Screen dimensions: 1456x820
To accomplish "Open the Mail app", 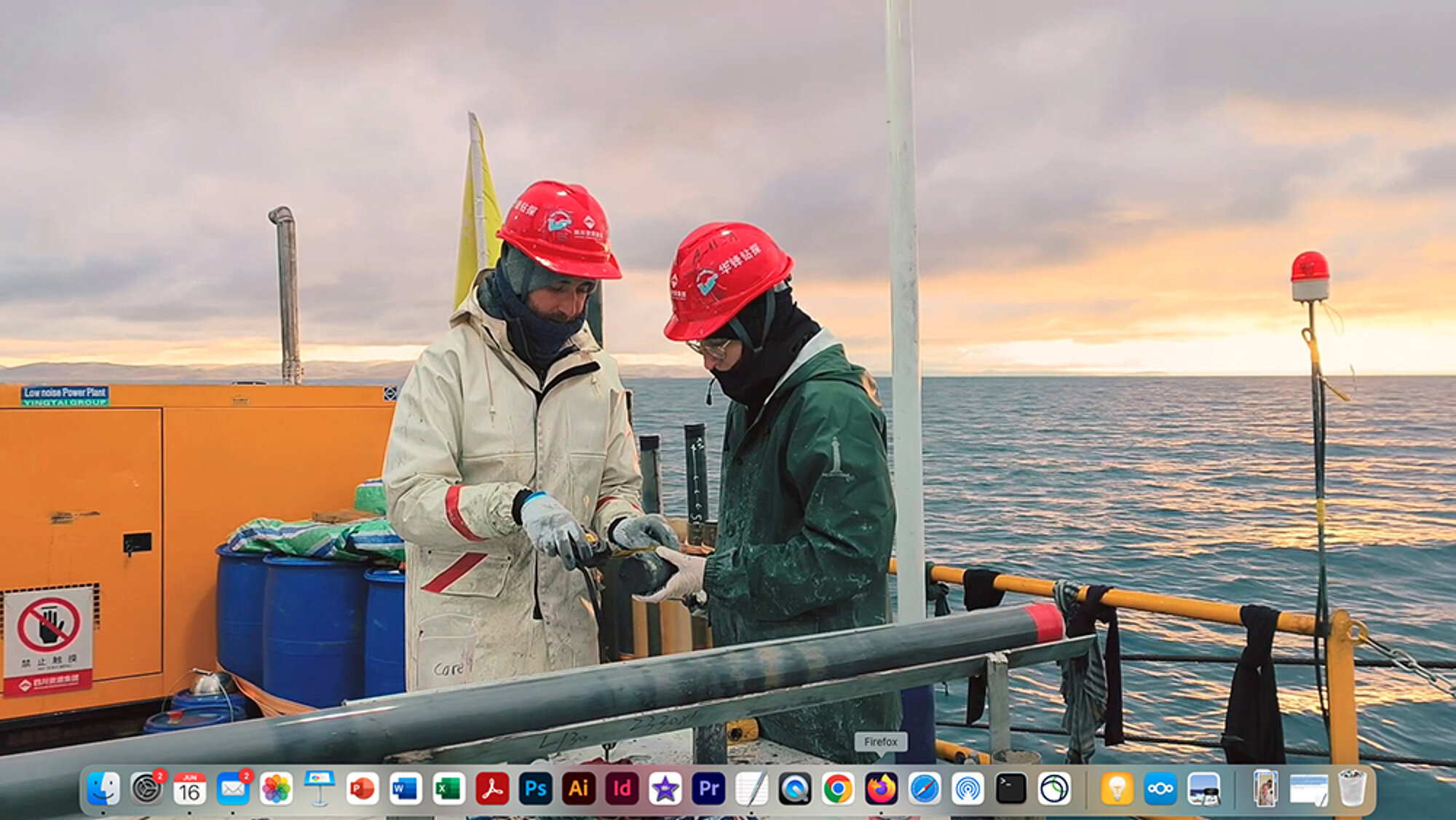I will [233, 789].
